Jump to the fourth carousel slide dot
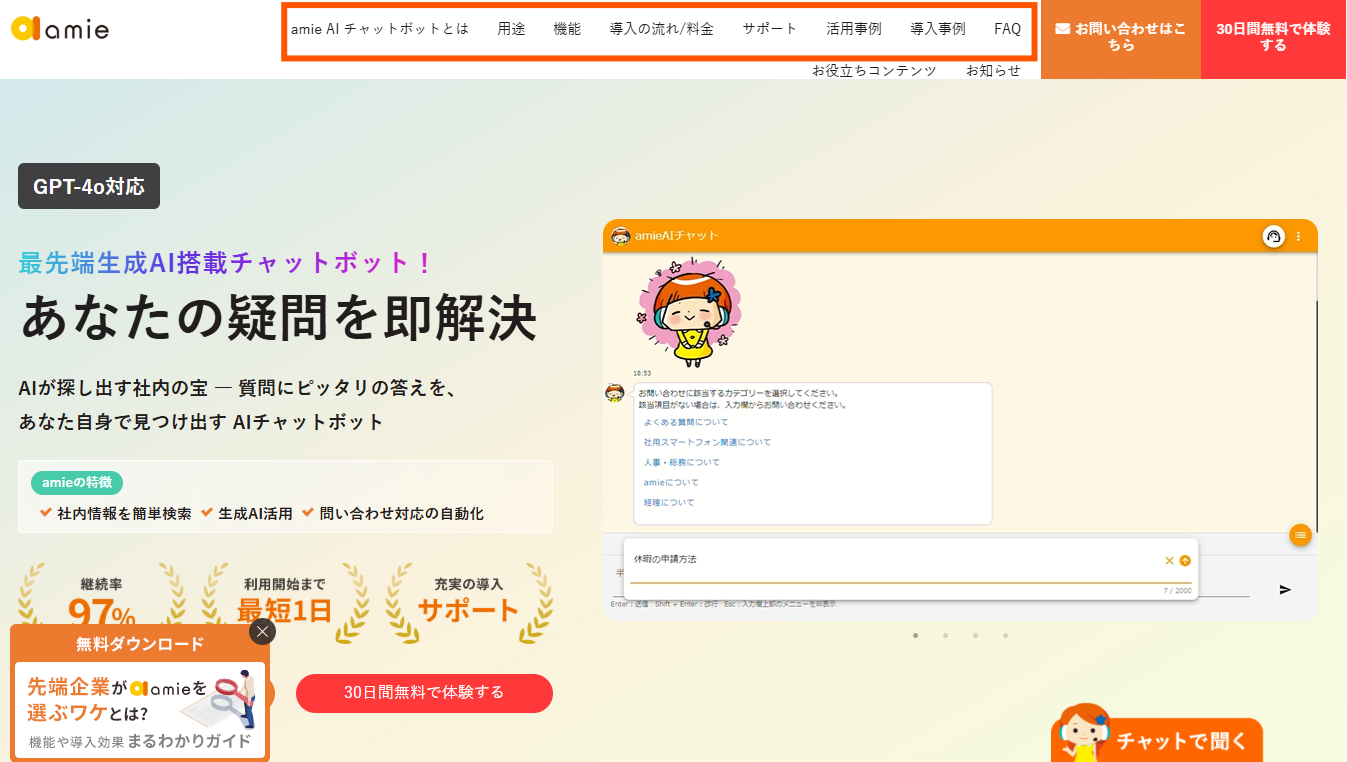This screenshot has width=1347, height=762. click(1005, 635)
